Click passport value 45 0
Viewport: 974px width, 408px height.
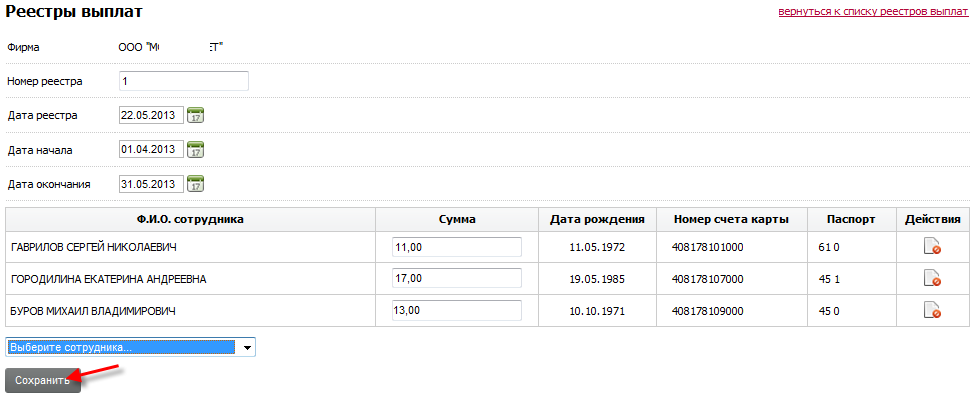pos(829,311)
